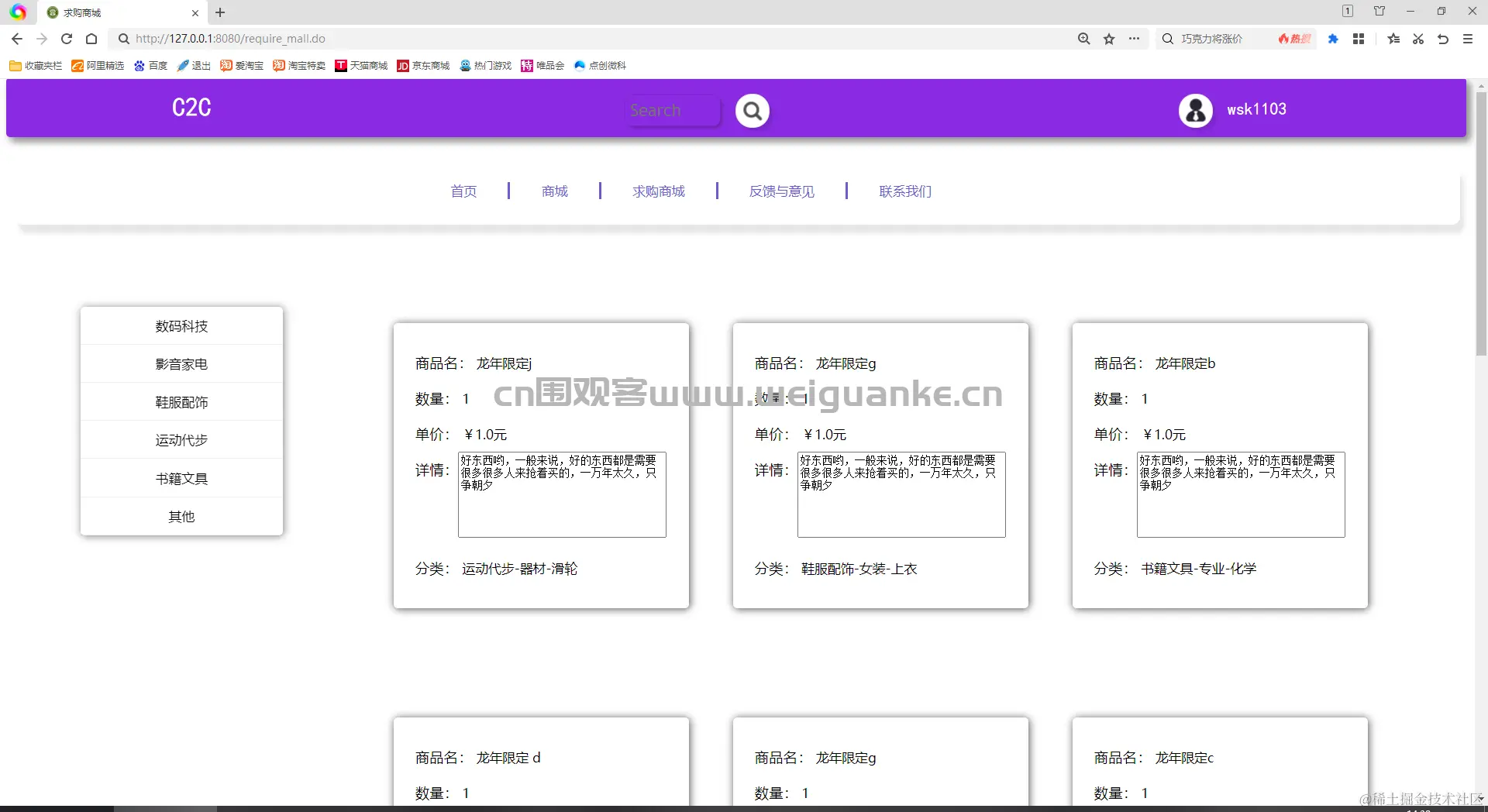
Task: Focus the purple header Search field
Action: [x=673, y=111]
